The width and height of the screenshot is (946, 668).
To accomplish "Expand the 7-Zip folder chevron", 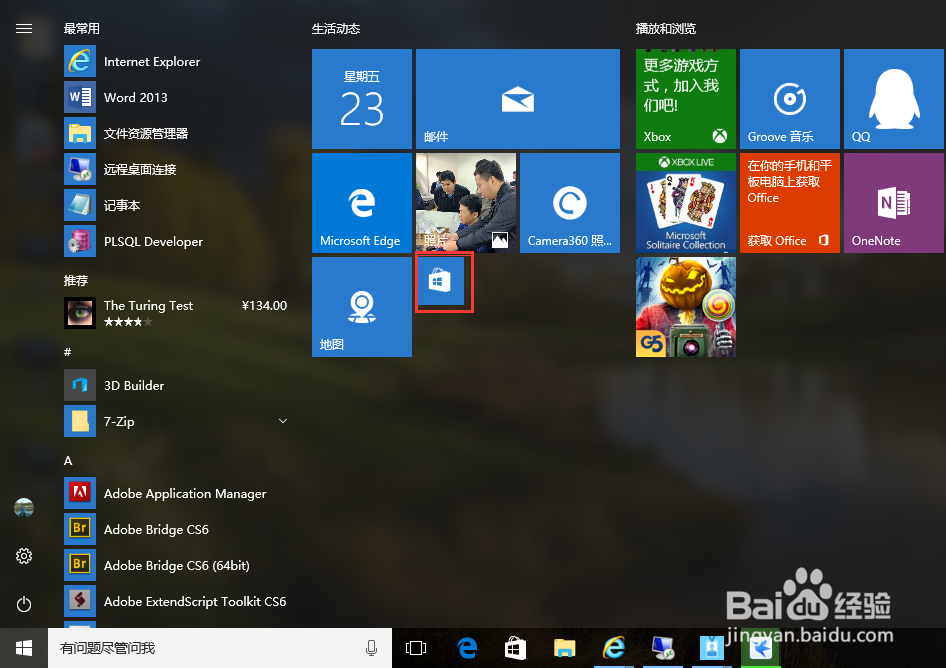I will coord(282,421).
